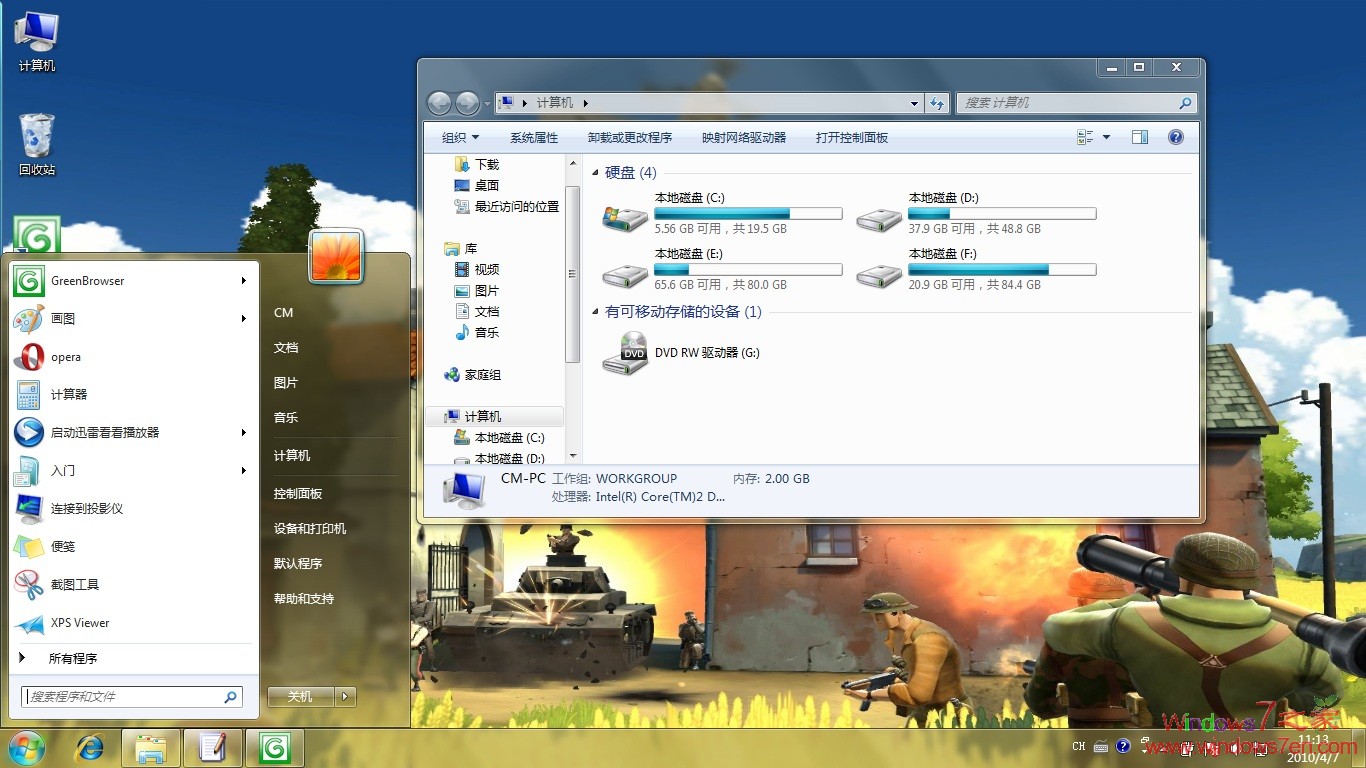Click 系统属性 in Explorer toolbar
Screen dimensions: 1366x768
534,138
